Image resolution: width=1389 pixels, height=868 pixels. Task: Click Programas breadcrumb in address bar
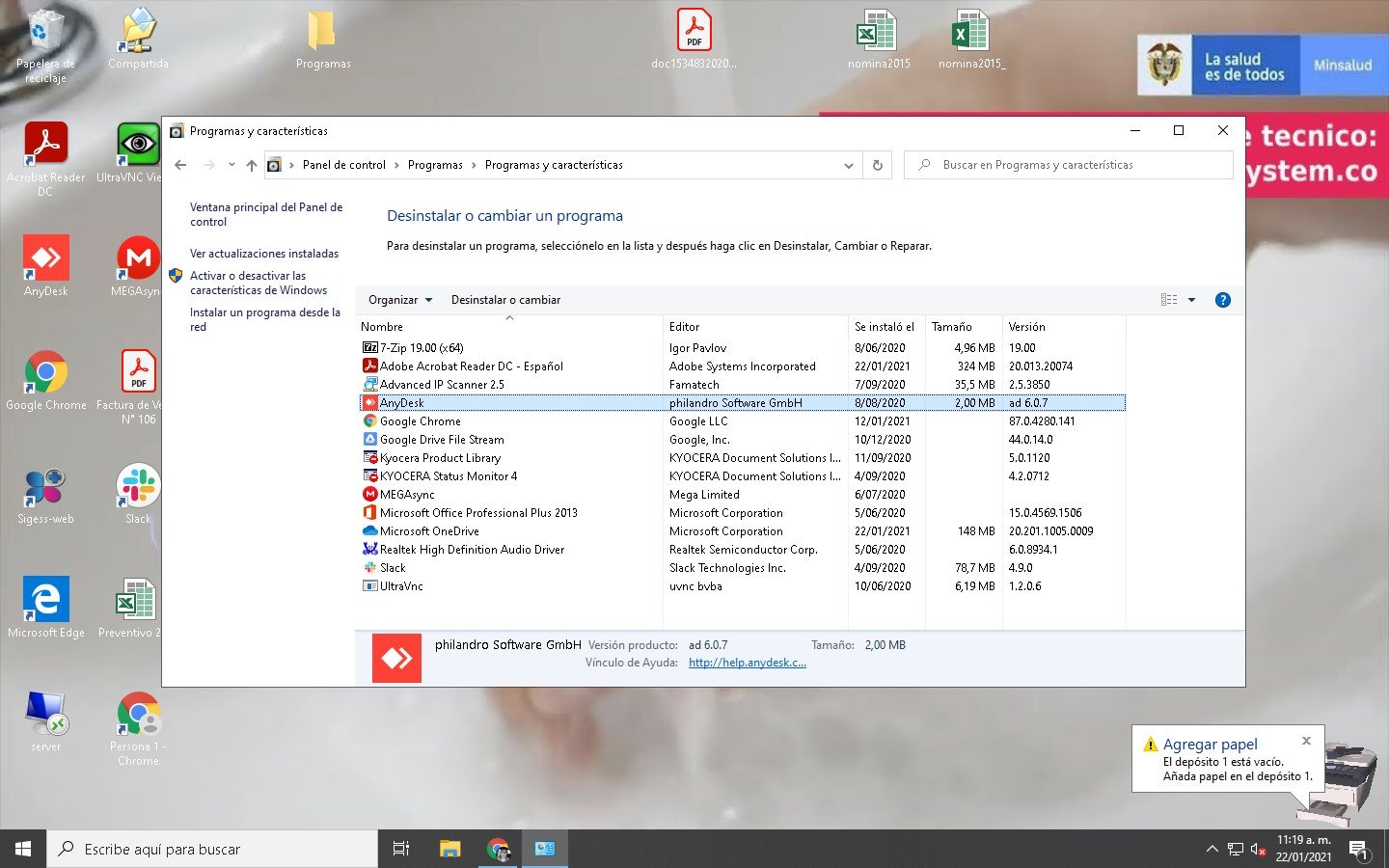(x=435, y=165)
